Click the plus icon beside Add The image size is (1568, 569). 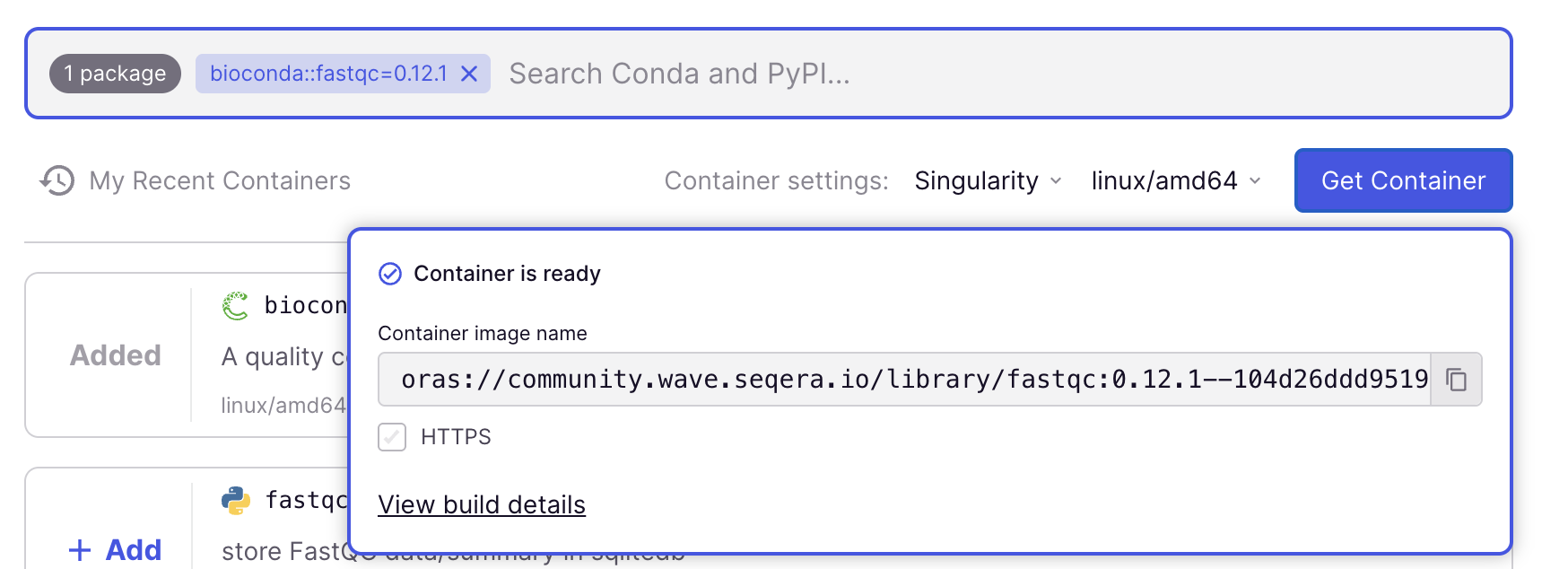click(x=80, y=550)
